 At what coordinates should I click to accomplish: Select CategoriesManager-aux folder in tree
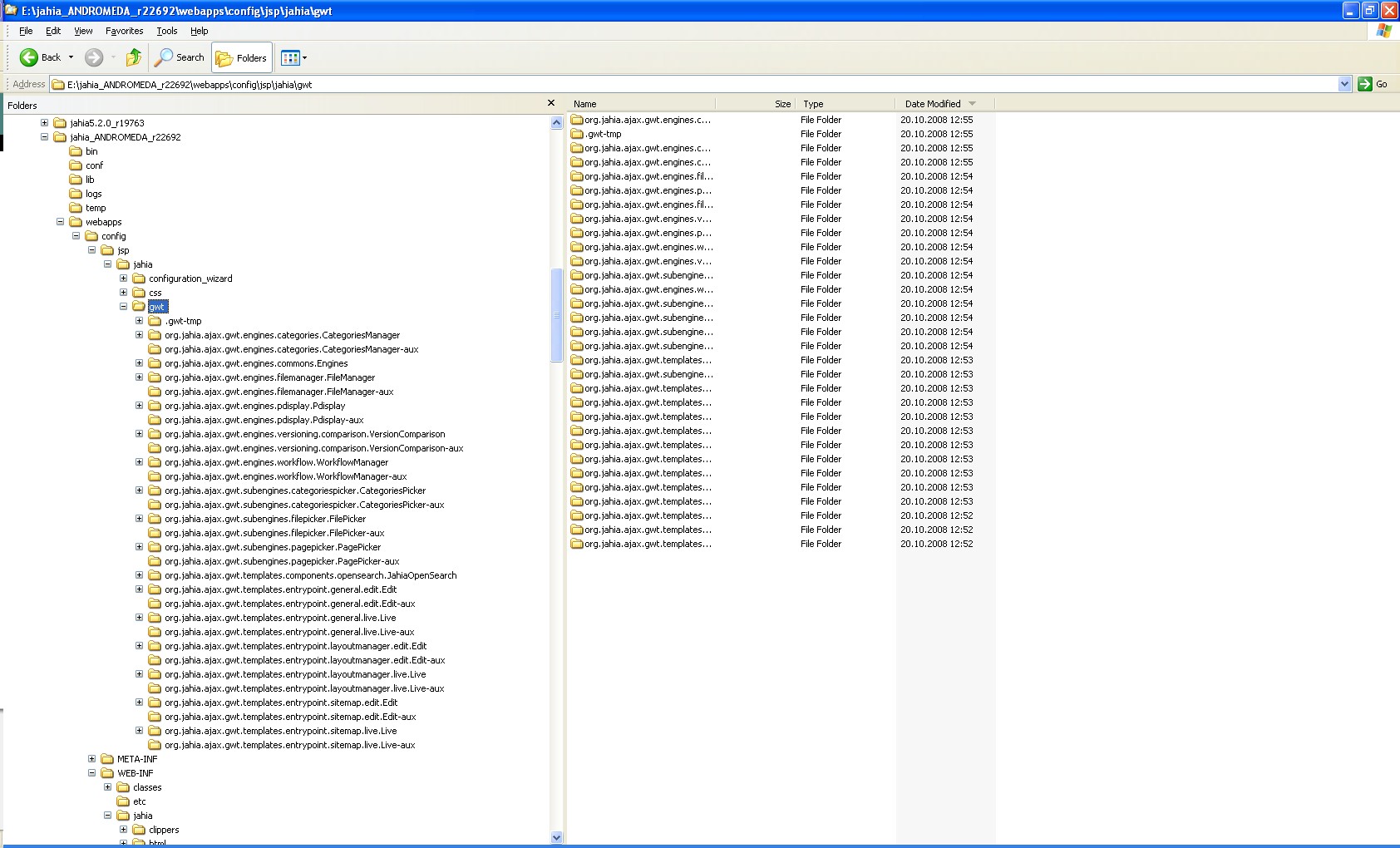click(x=291, y=349)
